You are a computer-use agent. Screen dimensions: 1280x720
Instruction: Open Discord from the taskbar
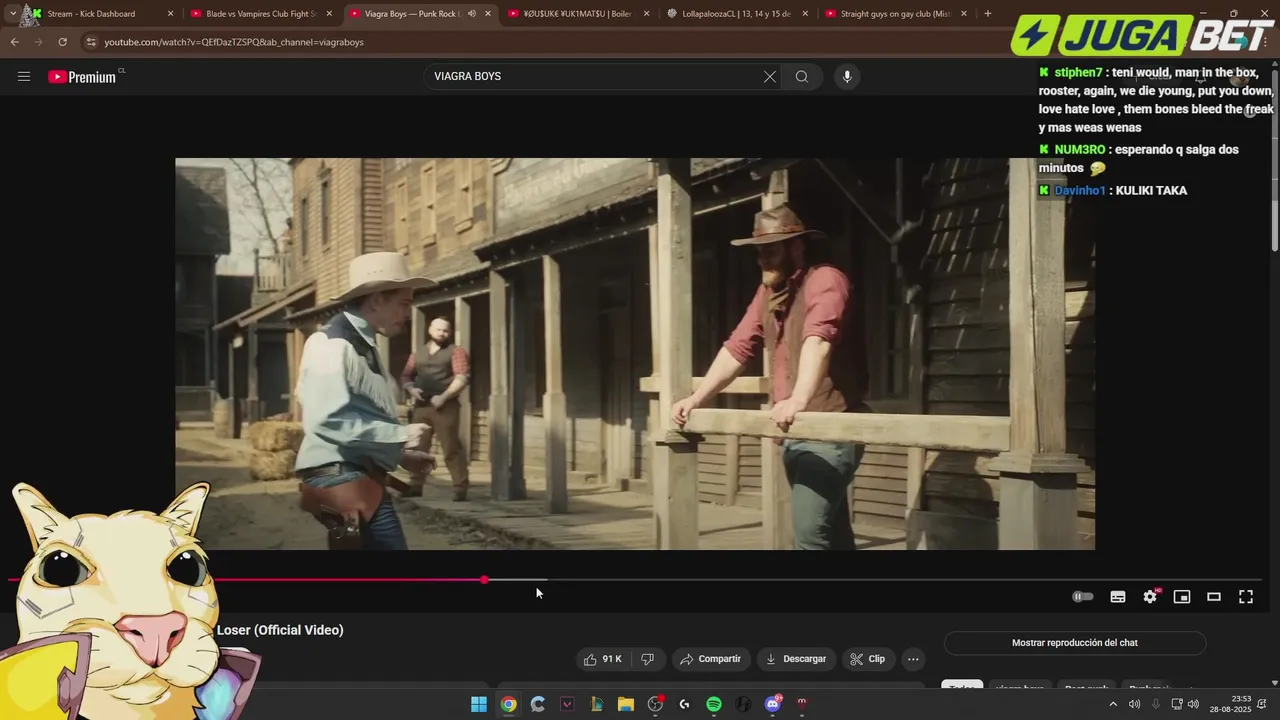pos(772,704)
